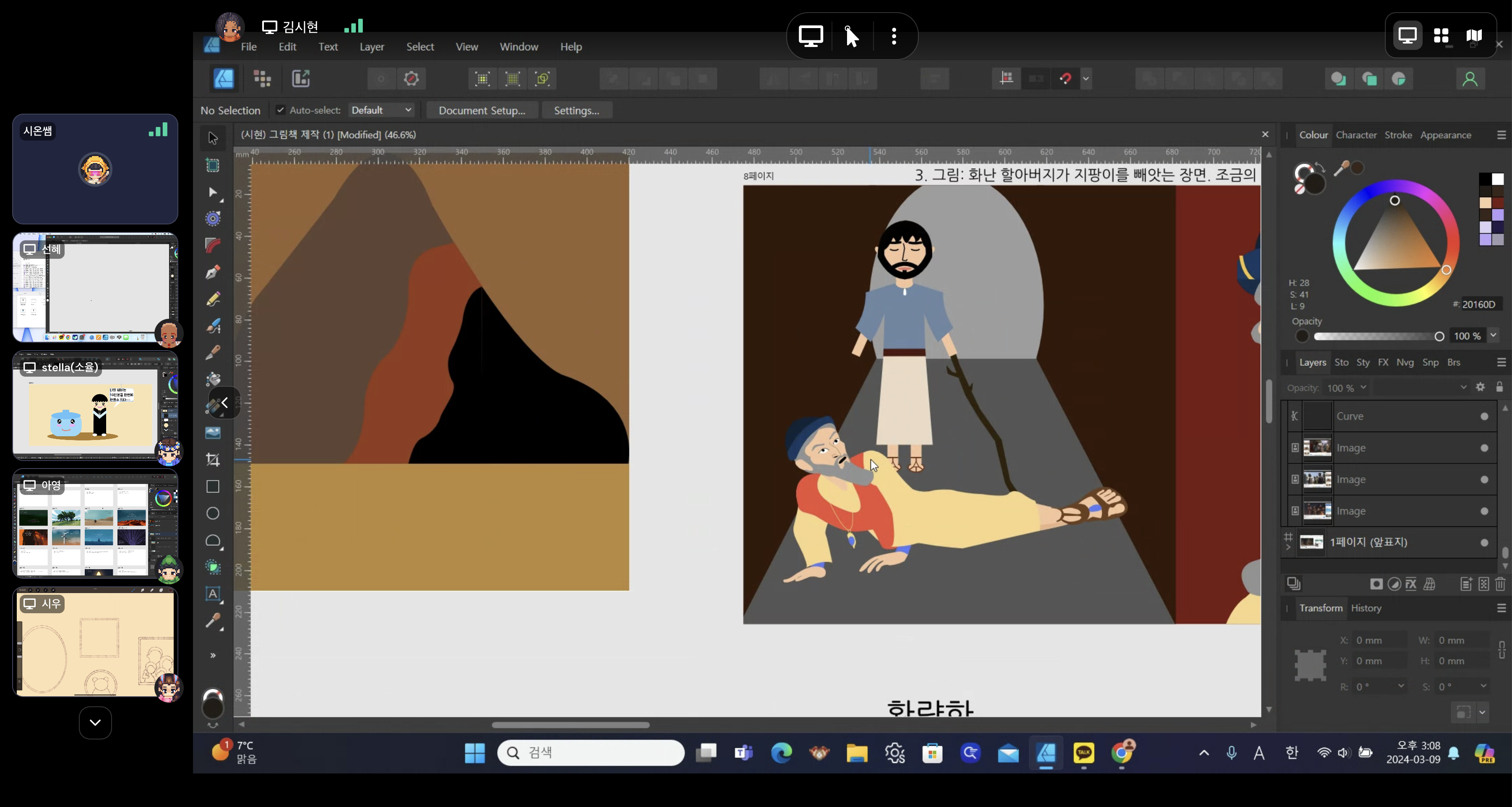Toggle the snapping magnet button
This screenshot has width=1512, height=807.
[1065, 79]
